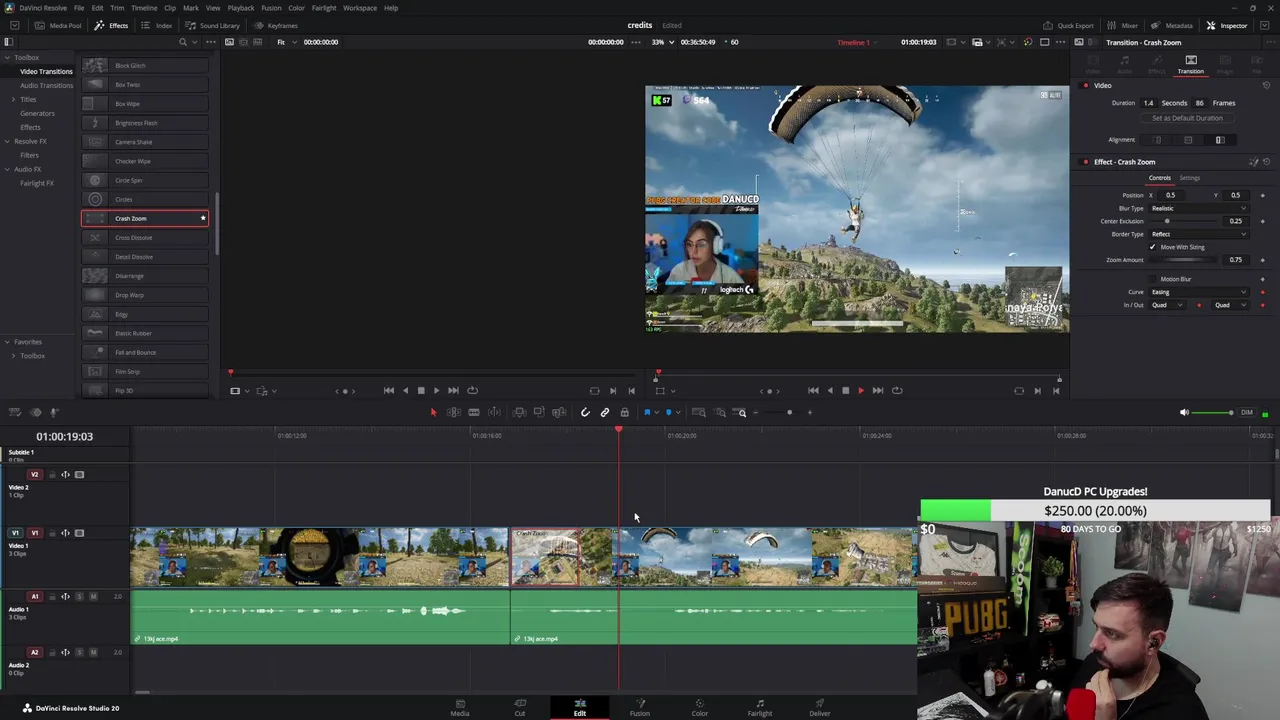This screenshot has height=720, width=1280.
Task: Open the Fairlight menu
Action: tap(324, 8)
